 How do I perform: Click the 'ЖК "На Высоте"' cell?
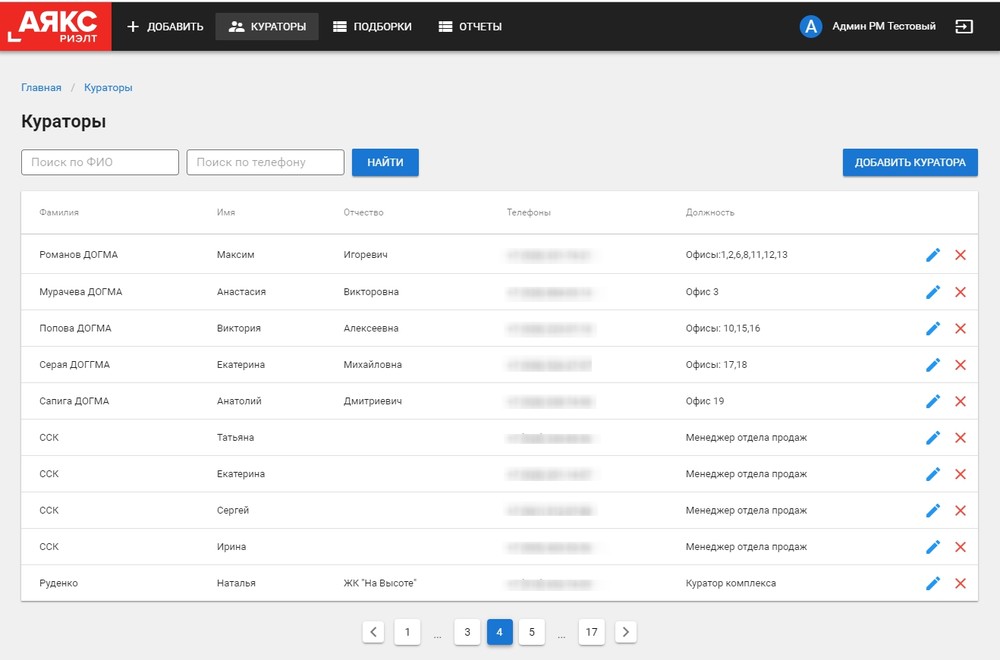(379, 583)
